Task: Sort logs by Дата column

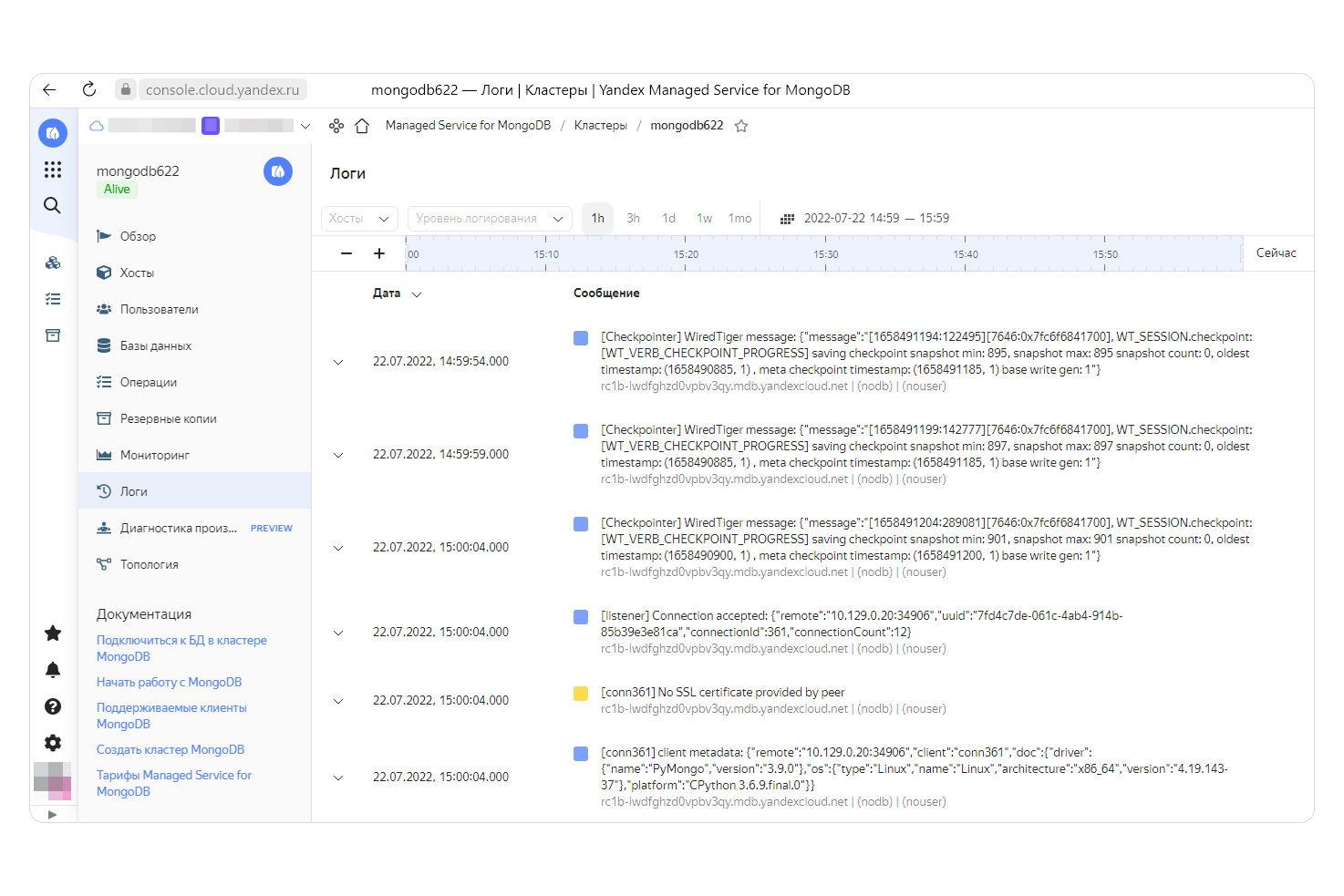Action: [397, 294]
